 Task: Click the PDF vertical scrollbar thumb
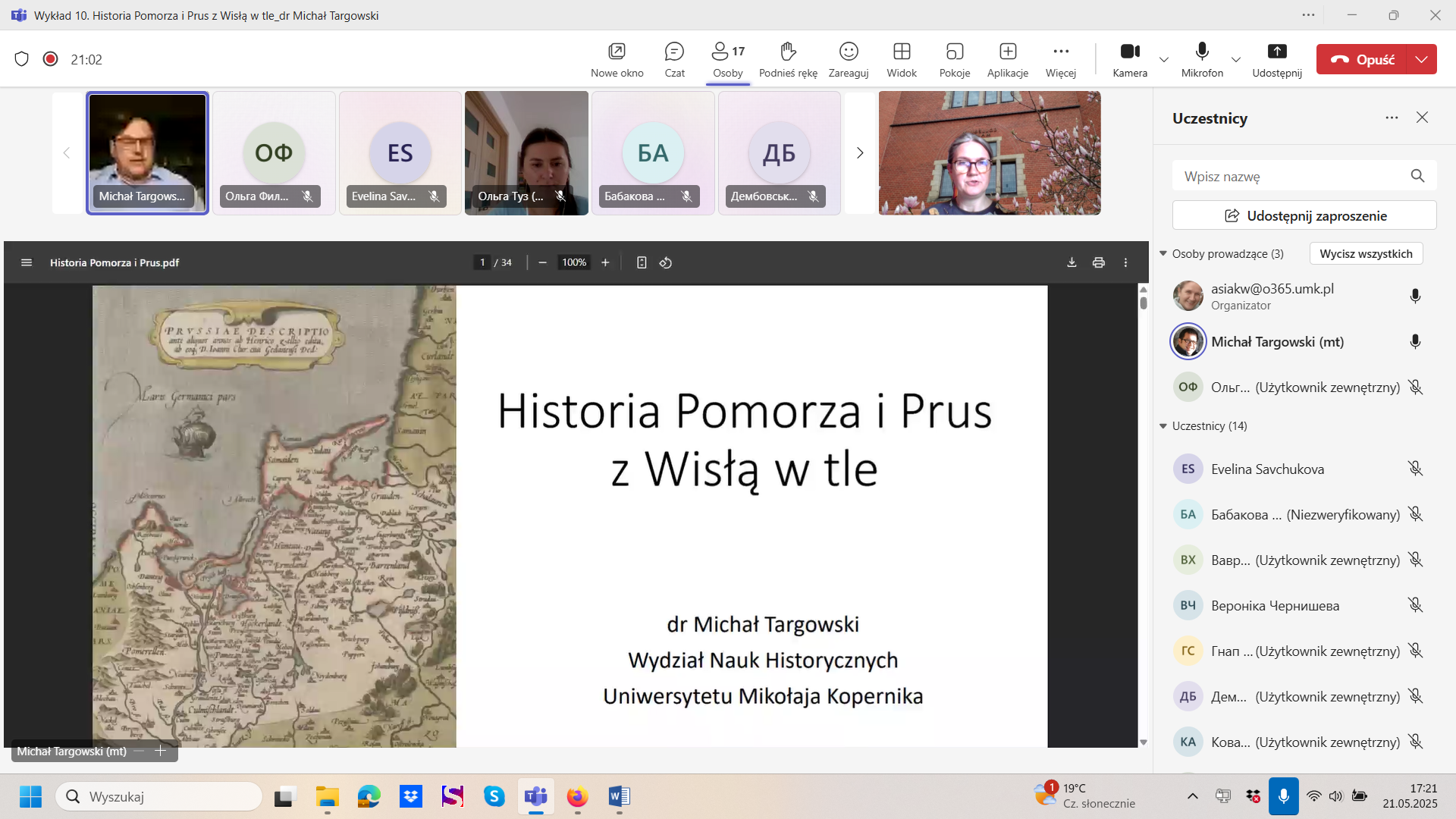point(1144,303)
